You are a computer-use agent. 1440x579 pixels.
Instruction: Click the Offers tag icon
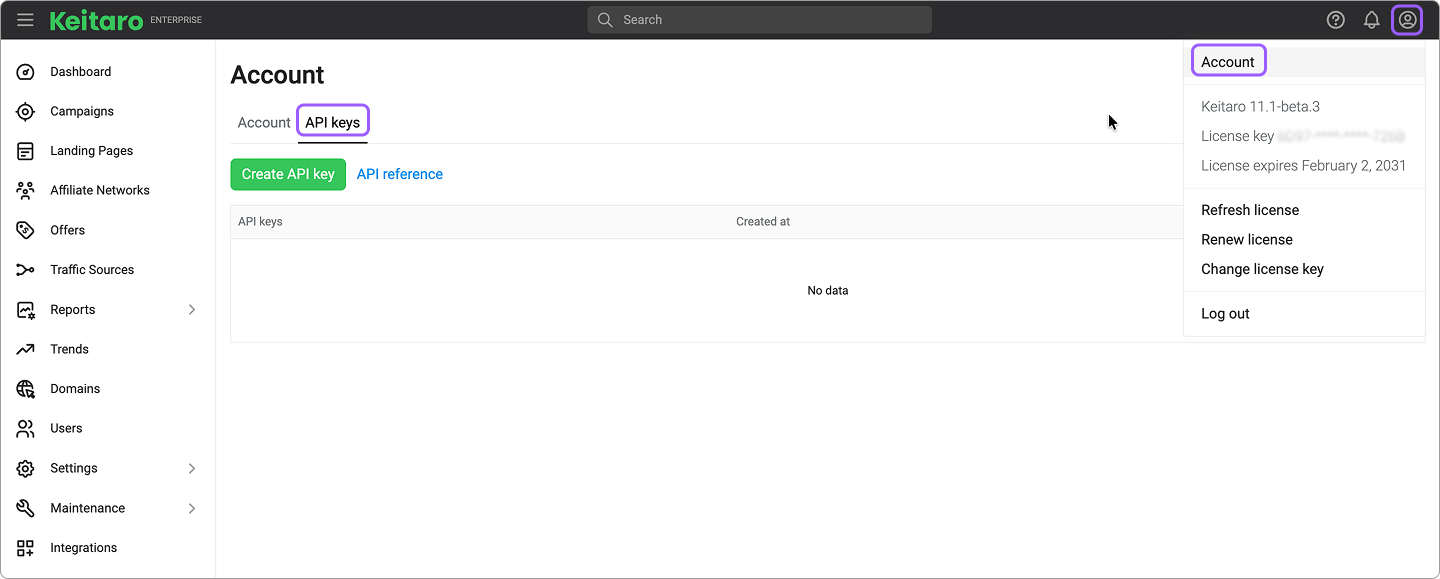click(x=26, y=230)
